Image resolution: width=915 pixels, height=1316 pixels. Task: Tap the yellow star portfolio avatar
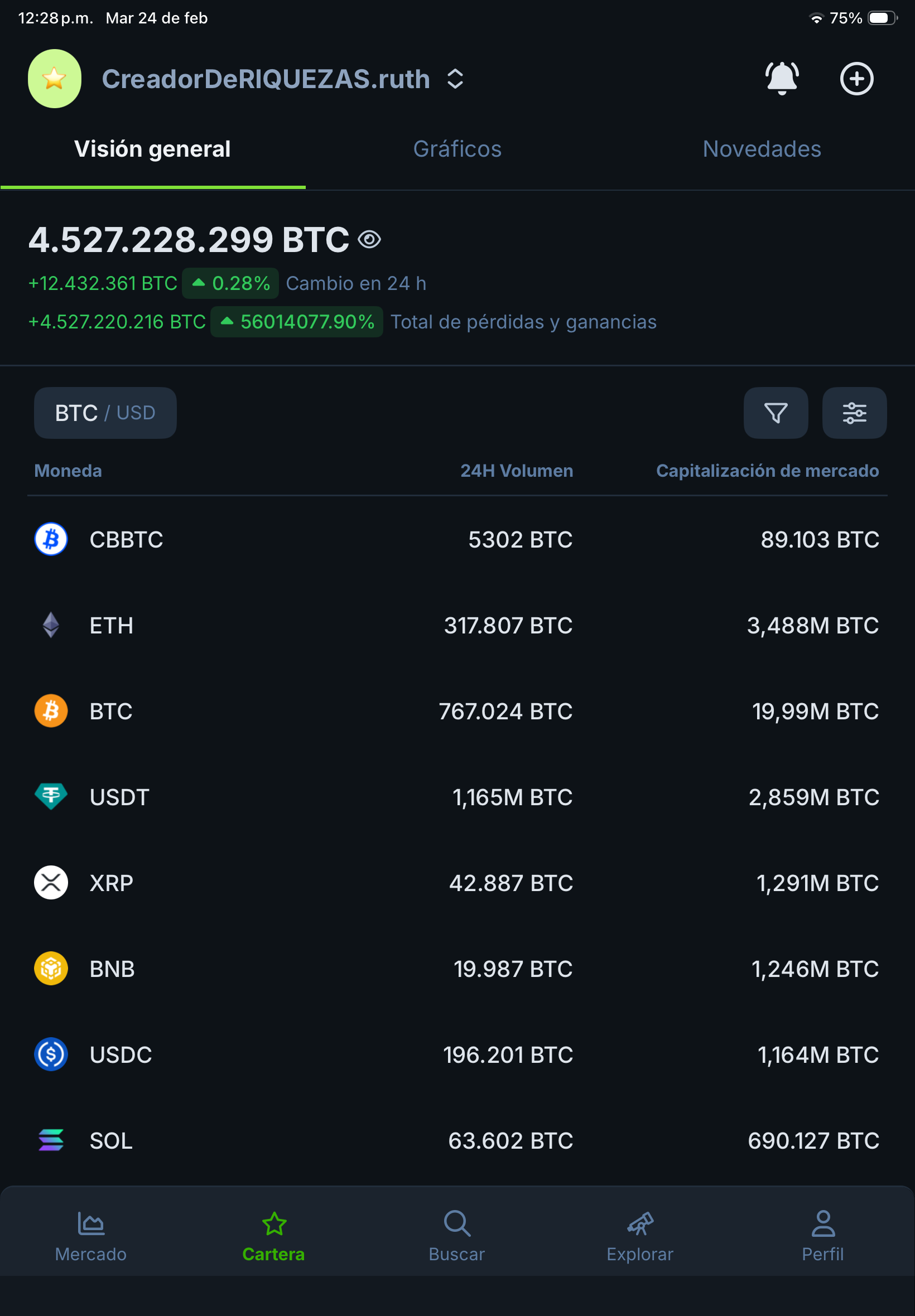(55, 79)
